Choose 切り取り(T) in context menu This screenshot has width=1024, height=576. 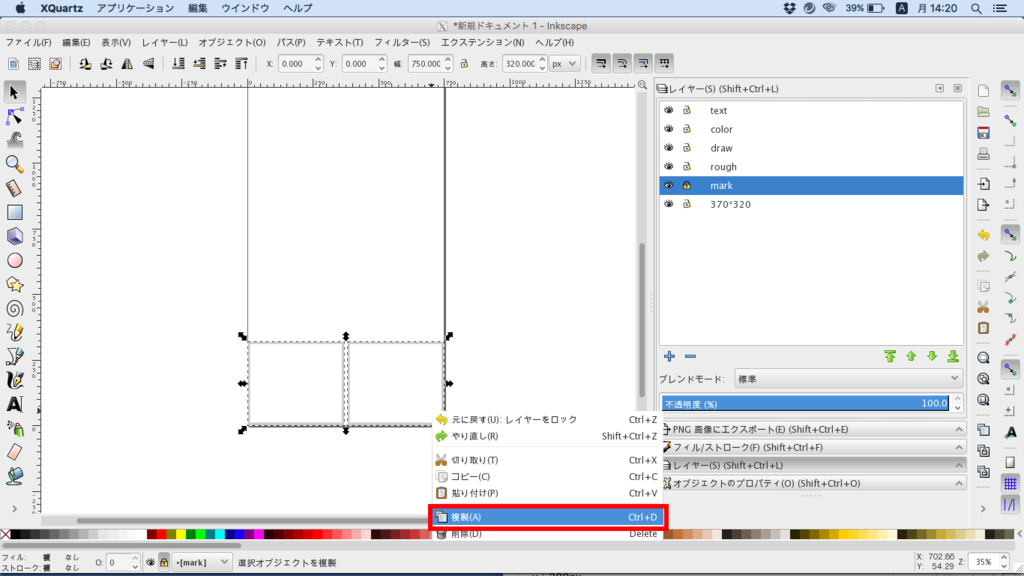(x=547, y=460)
